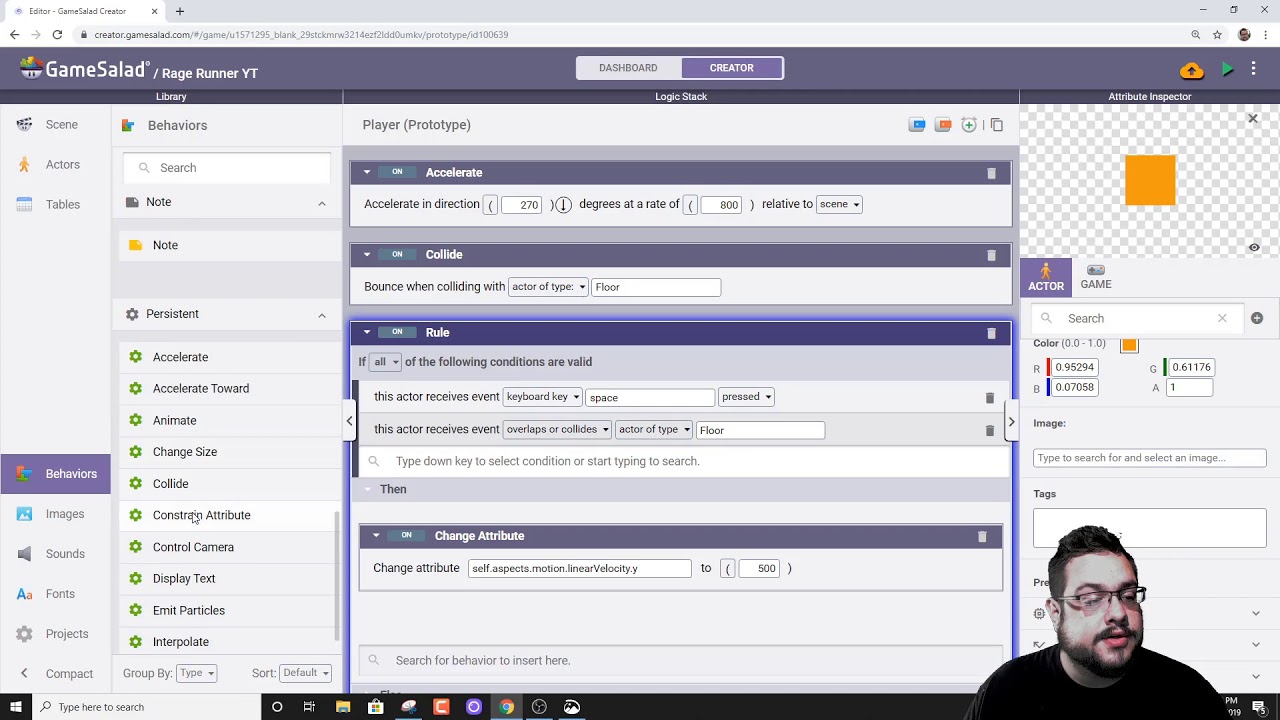Viewport: 1280px width, 720px height.
Task: Open the keyboard key event dropdown
Action: pyautogui.click(x=543, y=397)
